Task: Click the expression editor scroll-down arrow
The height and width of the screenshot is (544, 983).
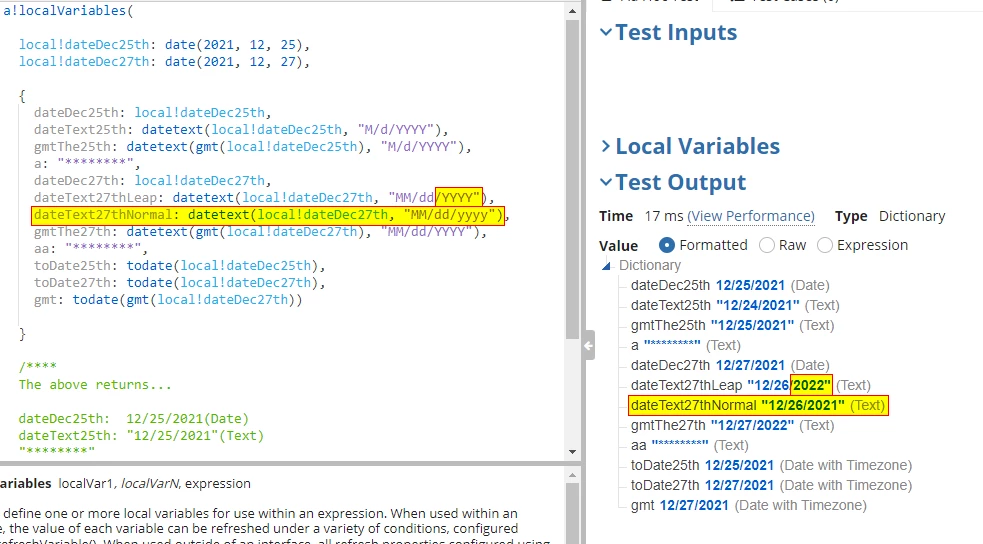Action: point(572,452)
